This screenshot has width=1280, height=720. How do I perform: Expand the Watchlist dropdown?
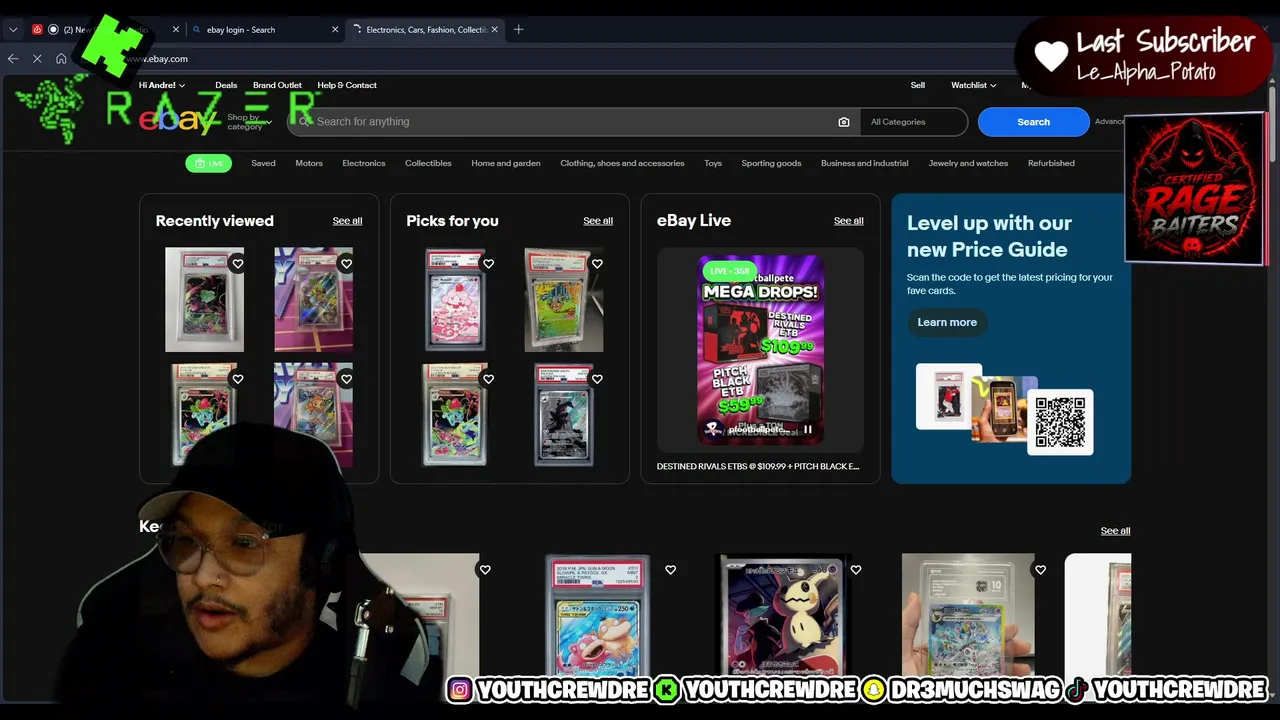coord(973,86)
